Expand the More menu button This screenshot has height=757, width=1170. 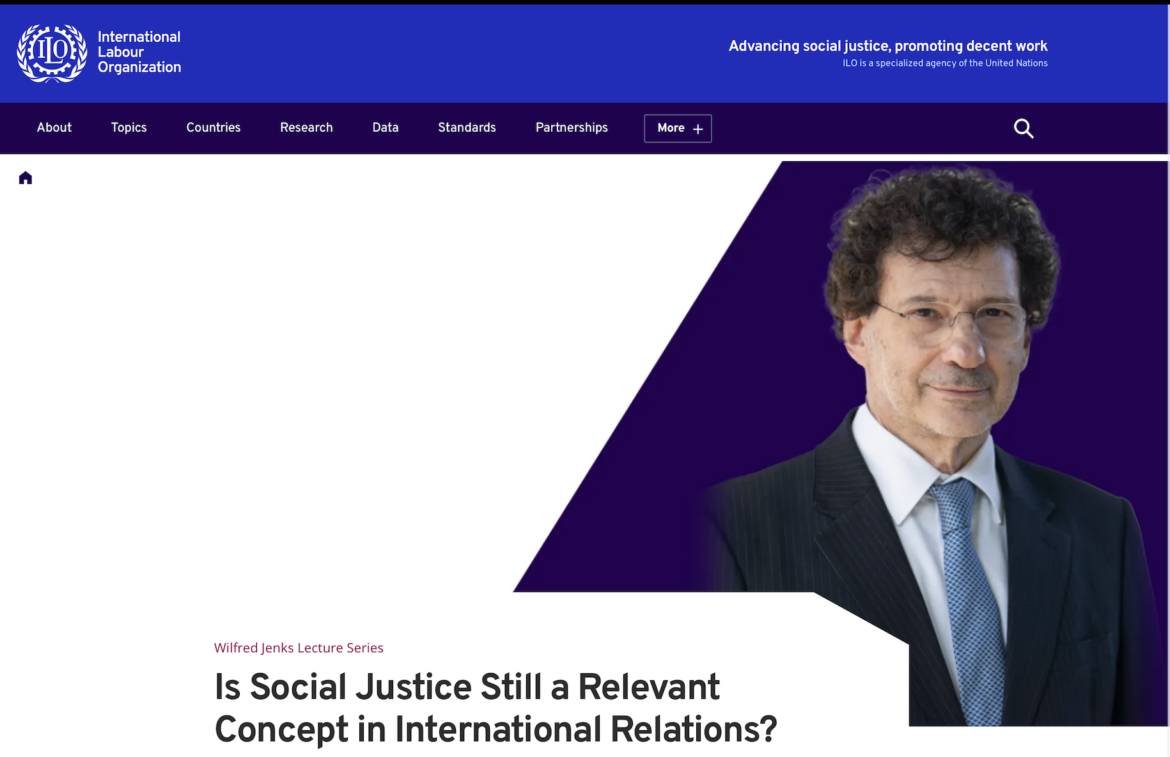click(x=678, y=128)
